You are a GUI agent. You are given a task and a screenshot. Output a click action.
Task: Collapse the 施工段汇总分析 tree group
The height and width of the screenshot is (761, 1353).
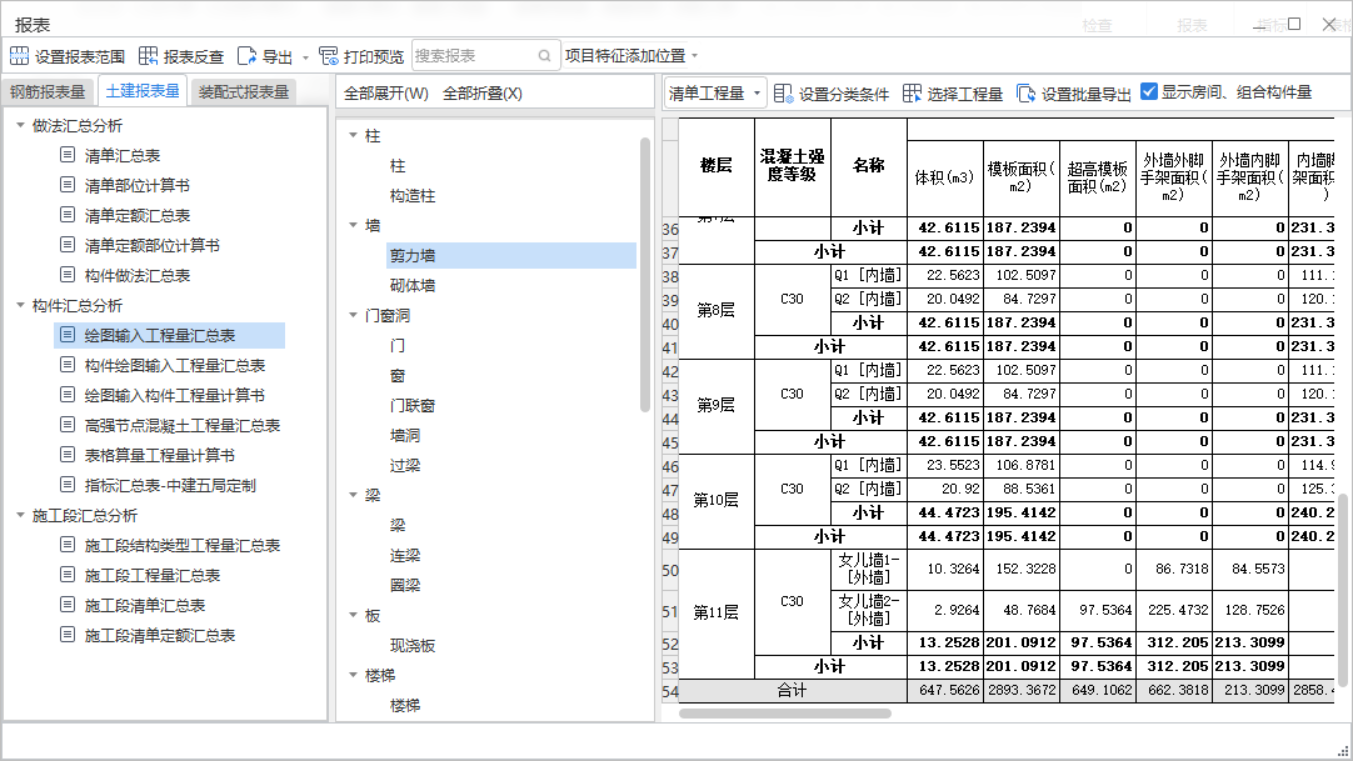coord(20,515)
